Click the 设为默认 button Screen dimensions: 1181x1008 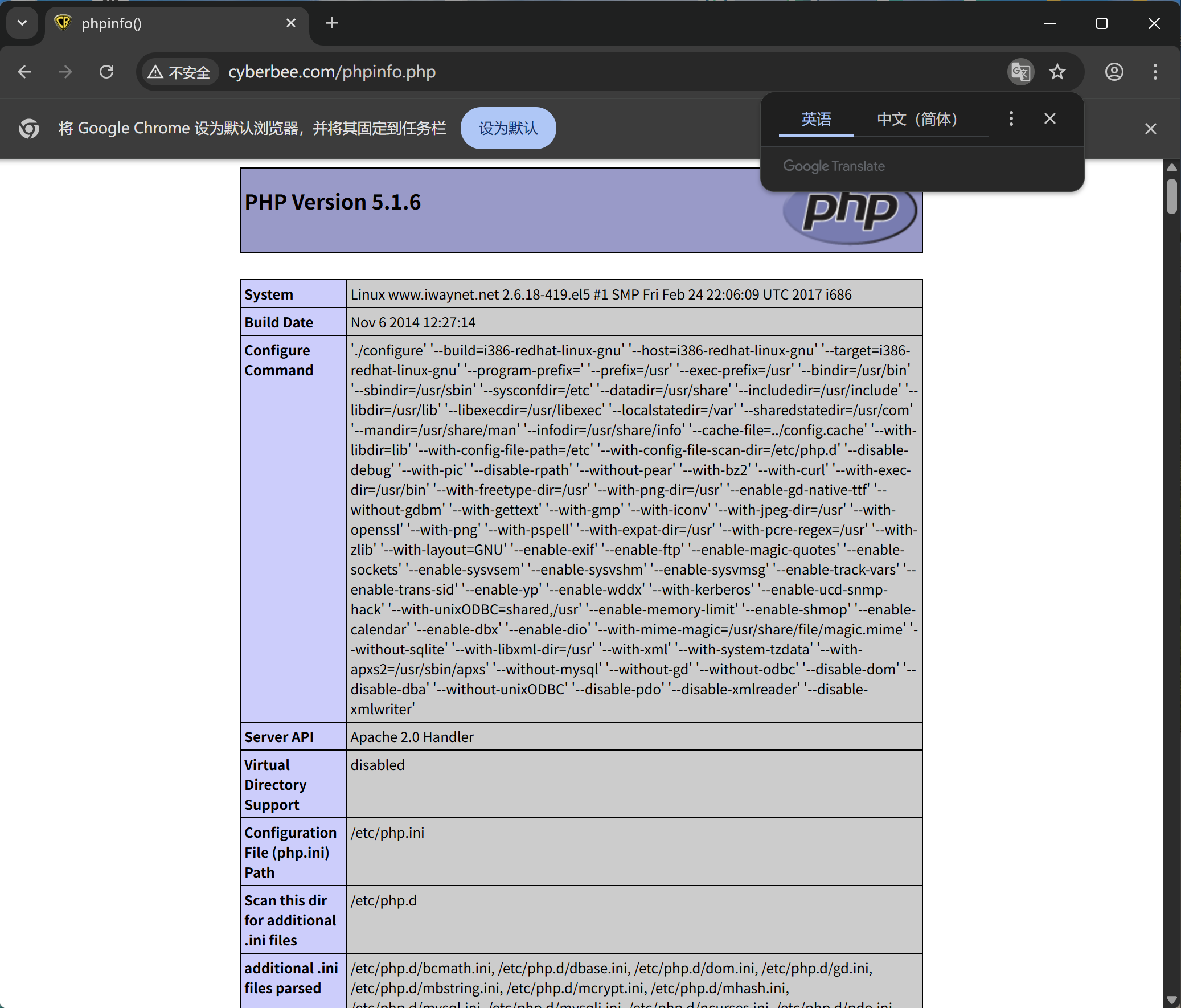[508, 128]
